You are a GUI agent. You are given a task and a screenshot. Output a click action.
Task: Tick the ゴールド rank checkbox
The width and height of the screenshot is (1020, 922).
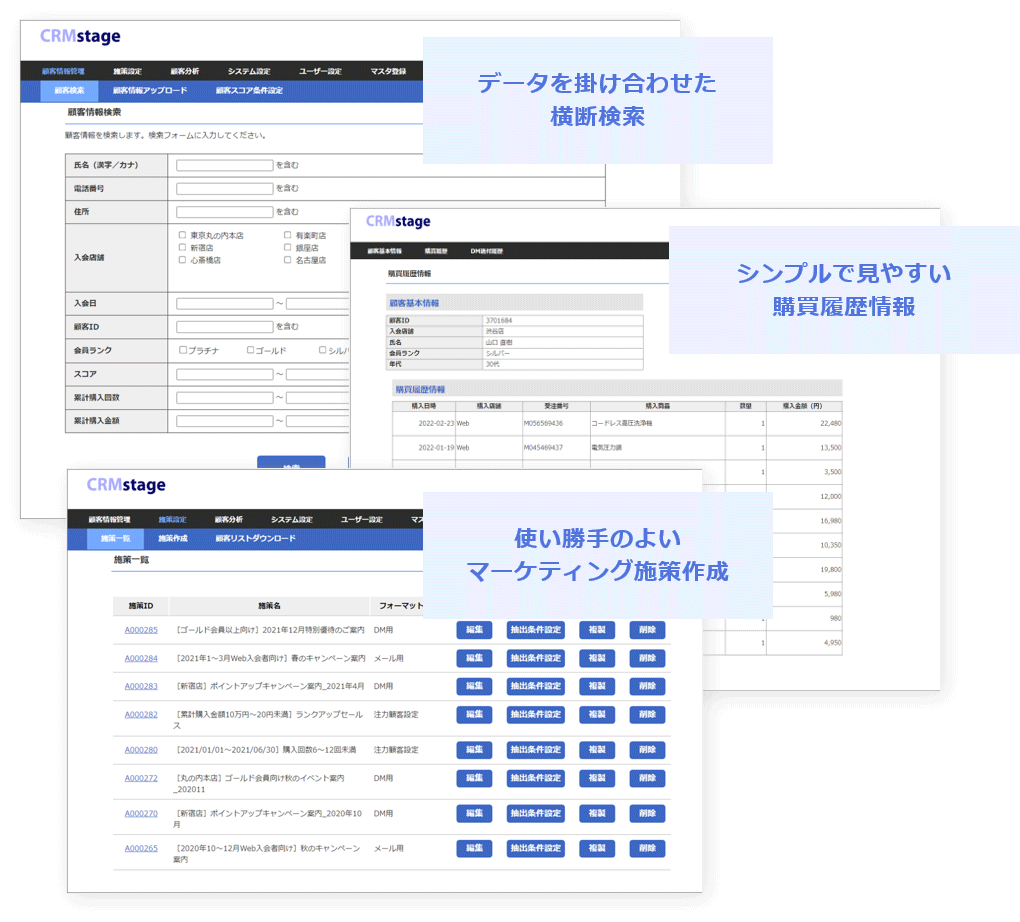tap(249, 350)
